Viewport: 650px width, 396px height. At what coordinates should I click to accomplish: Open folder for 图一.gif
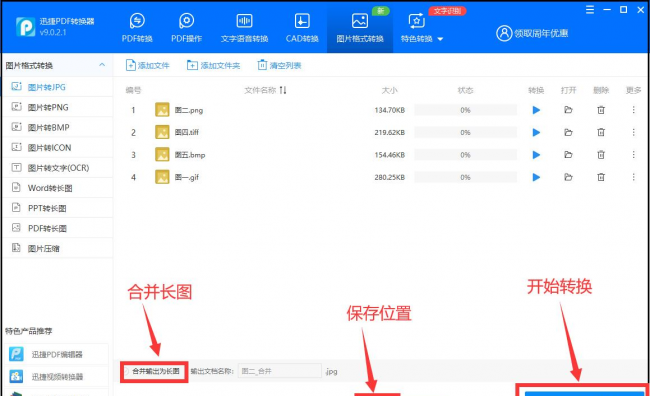coord(568,177)
